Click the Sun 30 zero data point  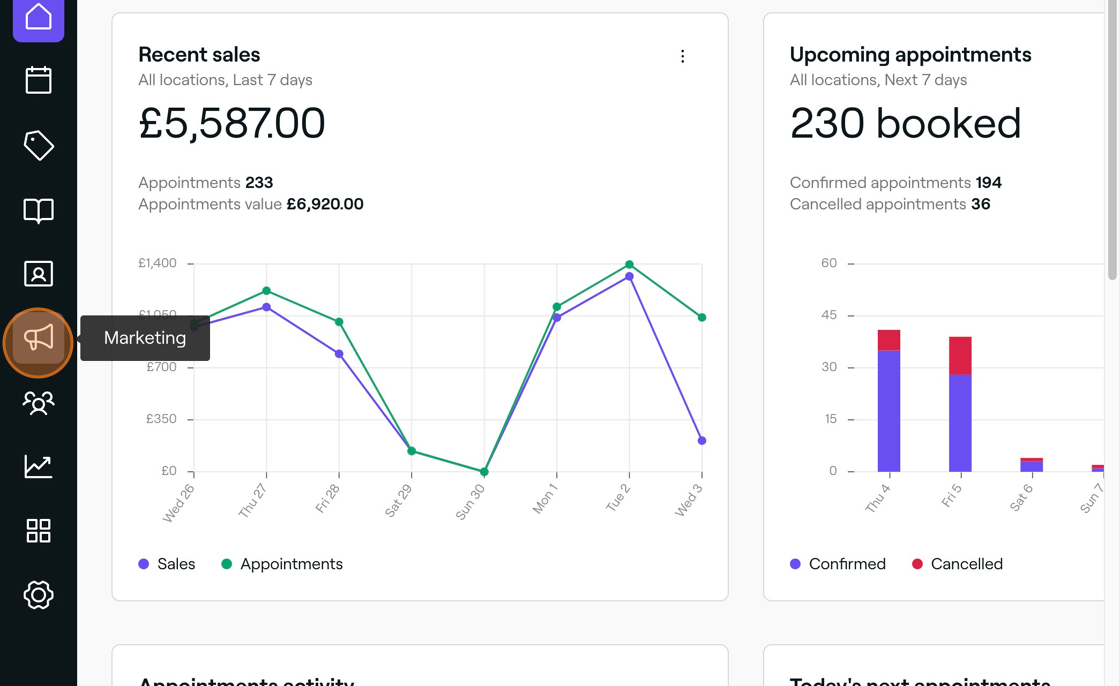[484, 472]
